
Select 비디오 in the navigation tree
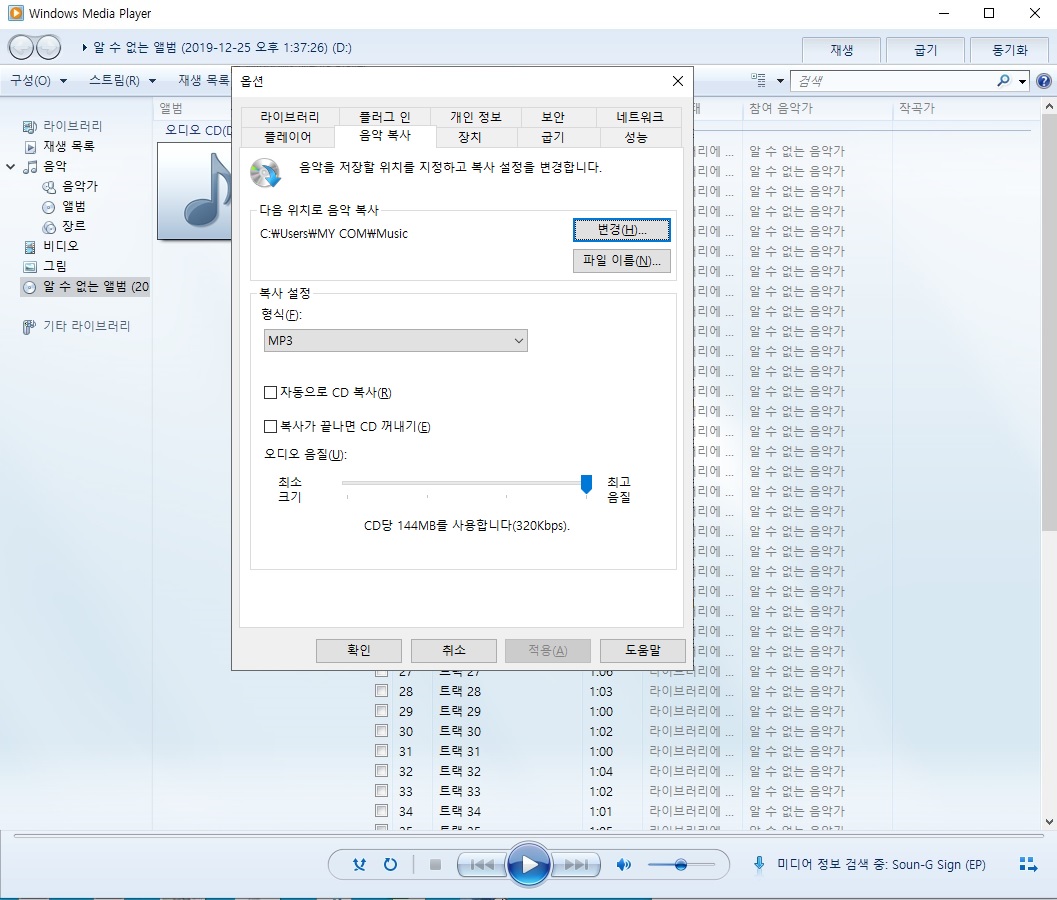pos(51,246)
